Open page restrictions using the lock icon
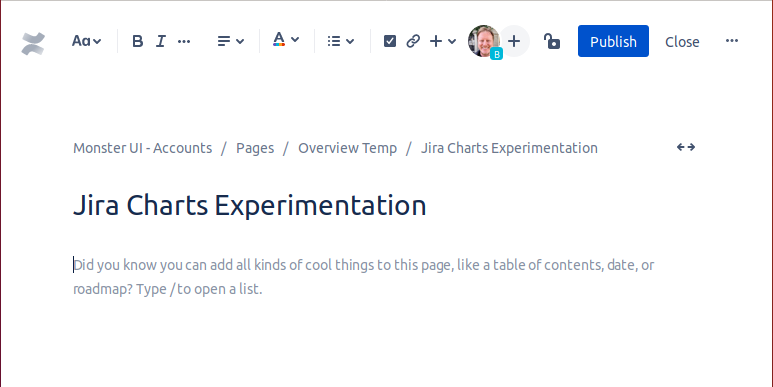Screen dimensions: 773x387 tap(552, 41)
